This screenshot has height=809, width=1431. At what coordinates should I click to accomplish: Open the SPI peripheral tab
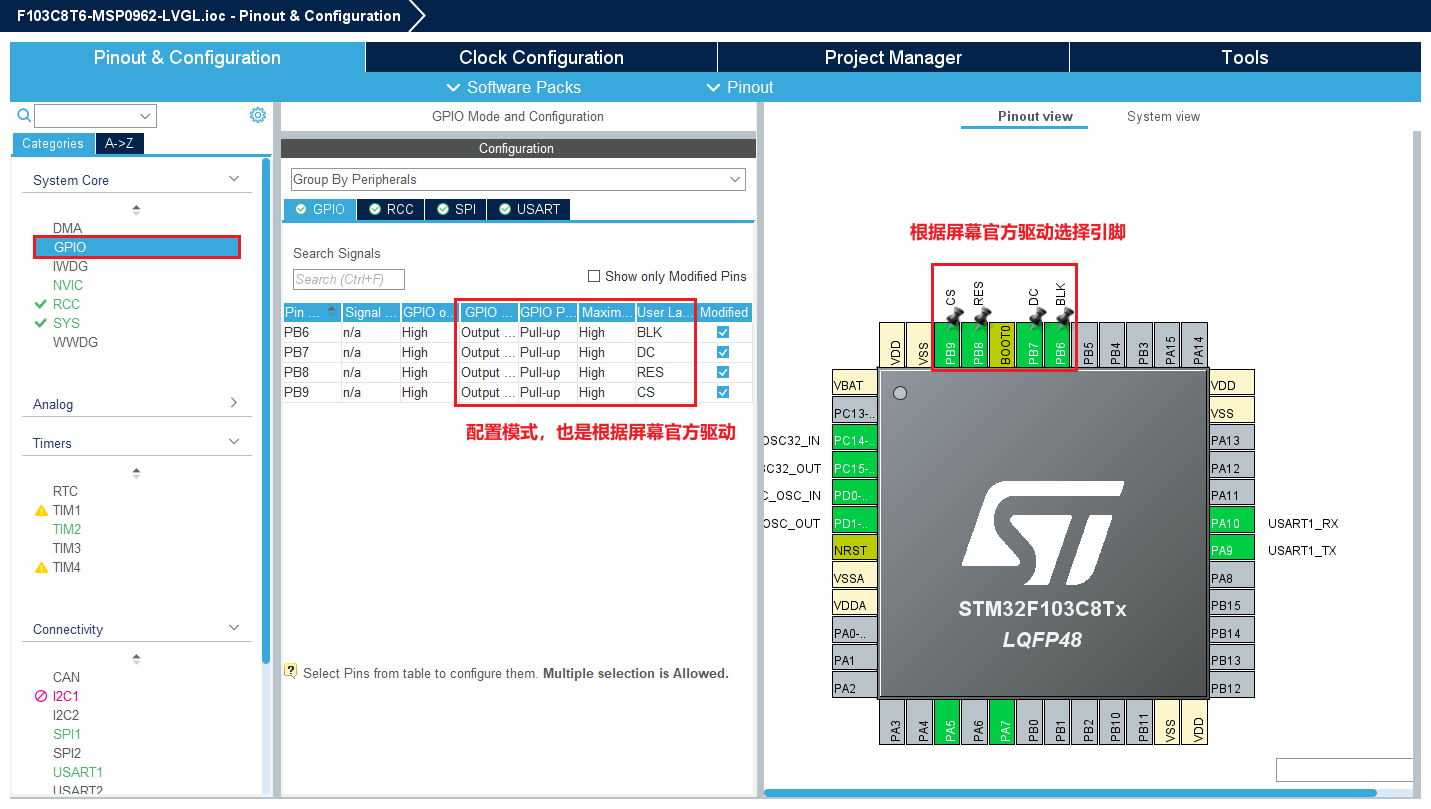pos(456,209)
